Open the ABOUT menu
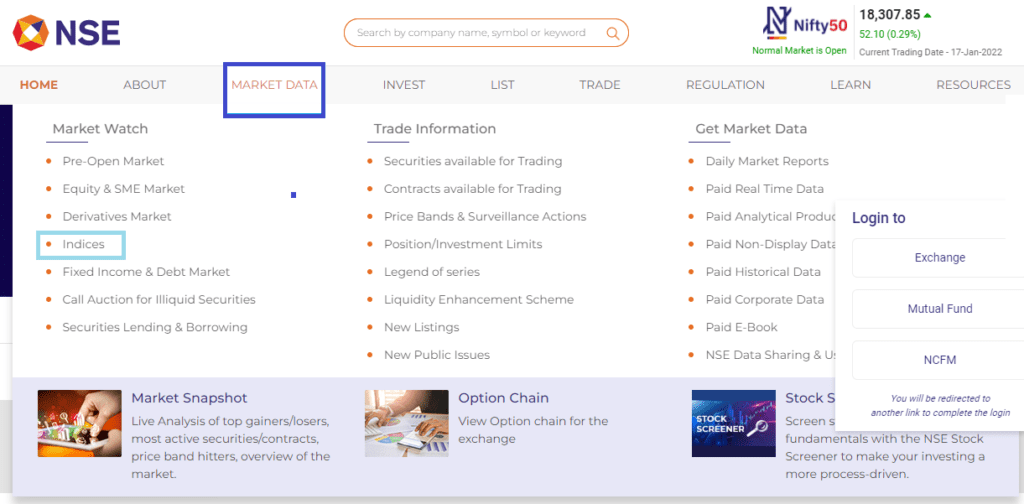The height and width of the screenshot is (504, 1024). [x=144, y=85]
